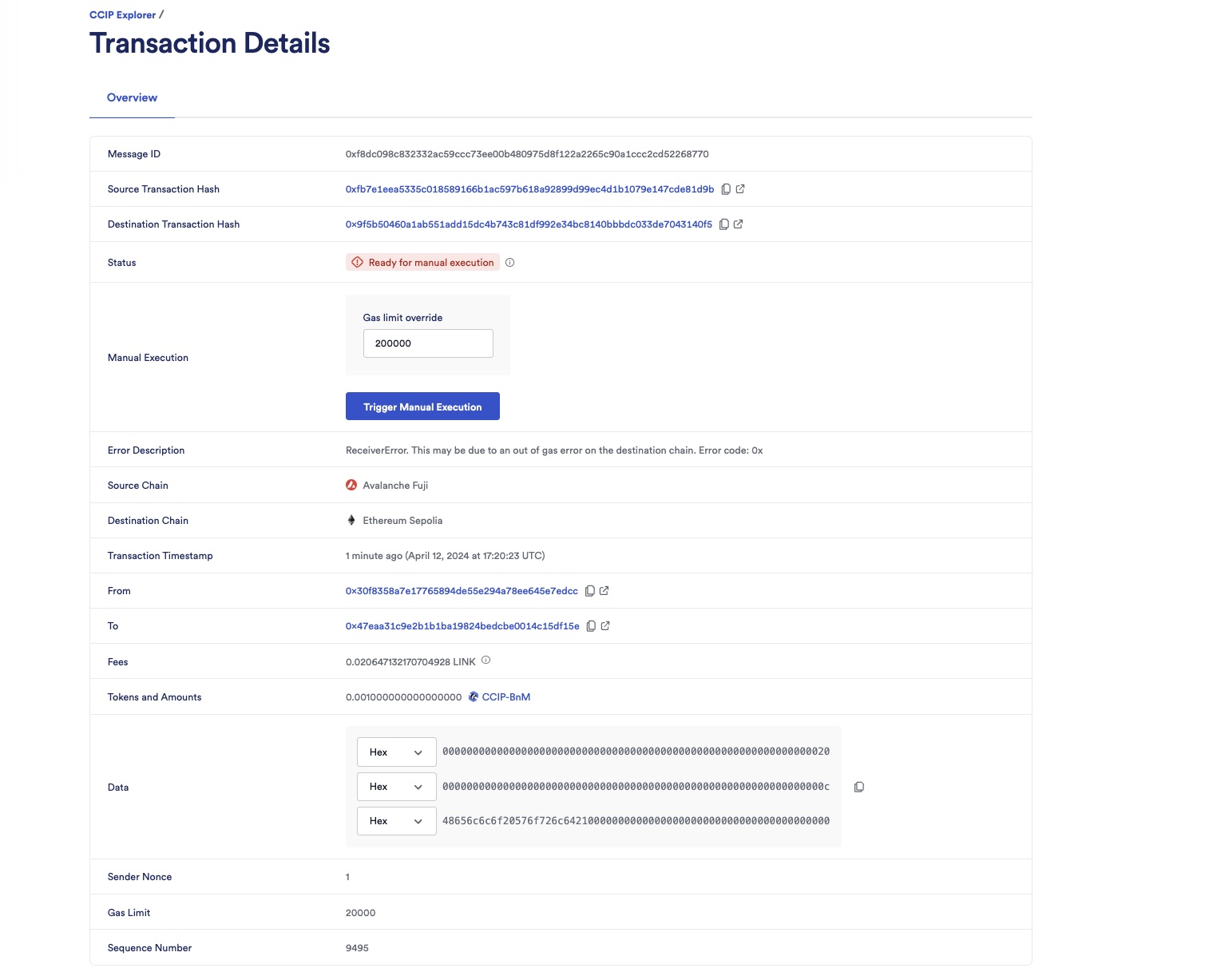Open the From address in external explorer
Image resolution: width=1209 pixels, height=980 pixels.
coord(604,591)
